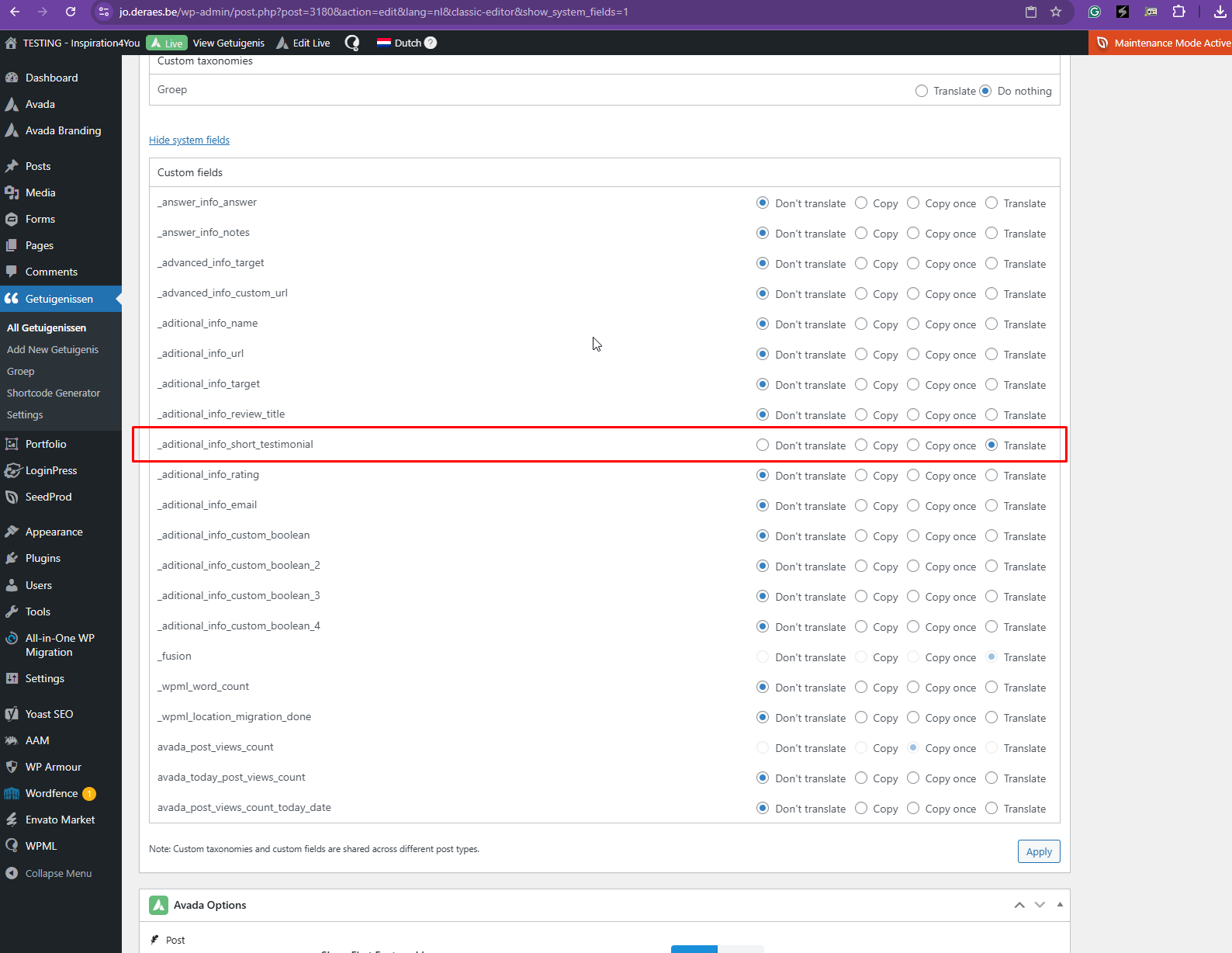Click the Dutch language help question icon
1232x953 pixels.
[x=431, y=43]
